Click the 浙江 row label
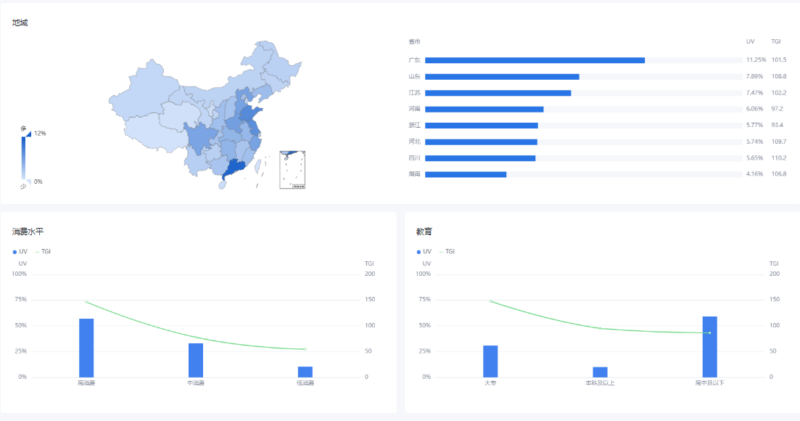Image resolution: width=800 pixels, height=421 pixels. coord(414,125)
